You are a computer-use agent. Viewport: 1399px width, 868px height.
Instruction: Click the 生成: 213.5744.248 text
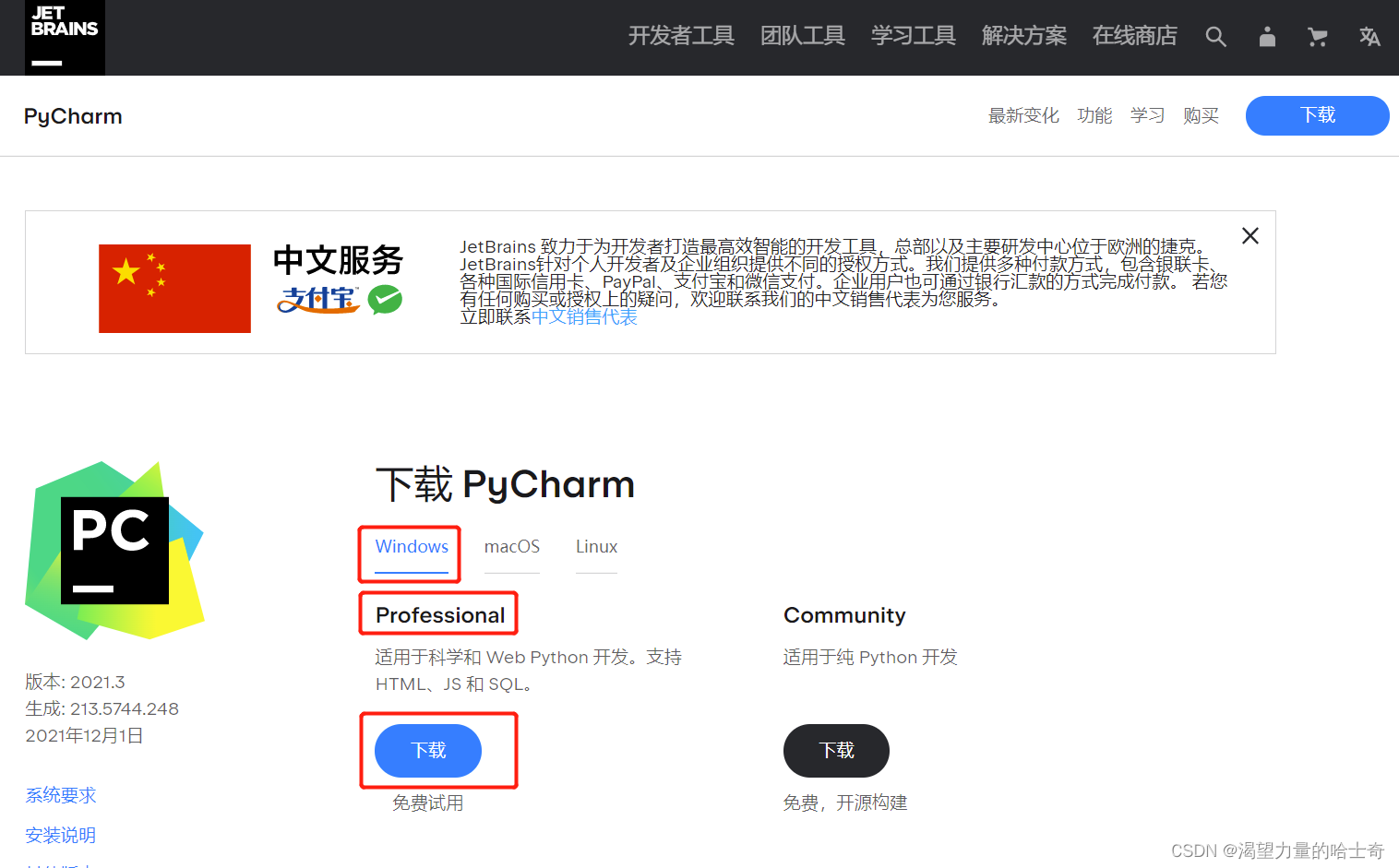[102, 709]
